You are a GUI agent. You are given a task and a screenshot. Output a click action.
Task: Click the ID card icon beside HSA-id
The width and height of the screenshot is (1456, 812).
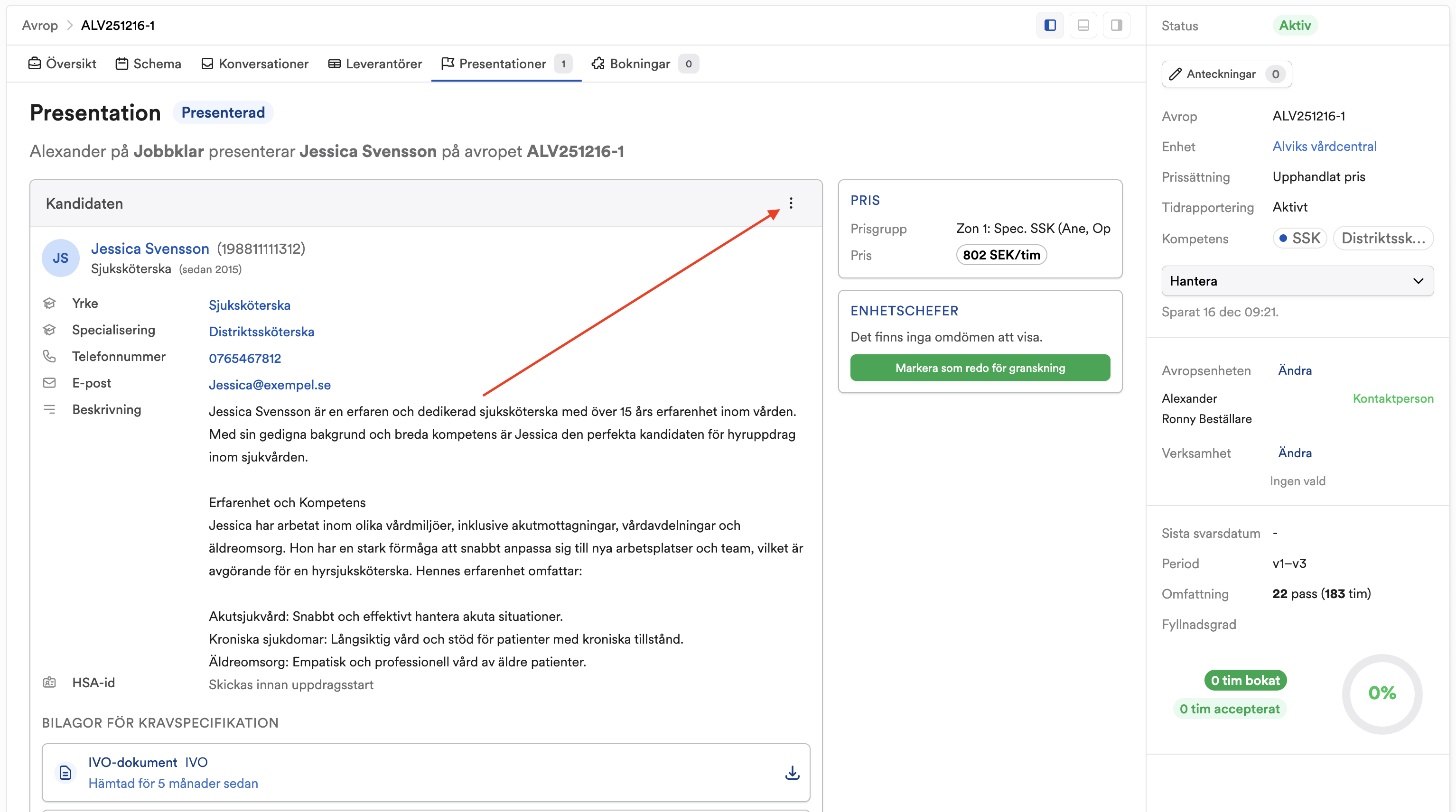point(49,683)
